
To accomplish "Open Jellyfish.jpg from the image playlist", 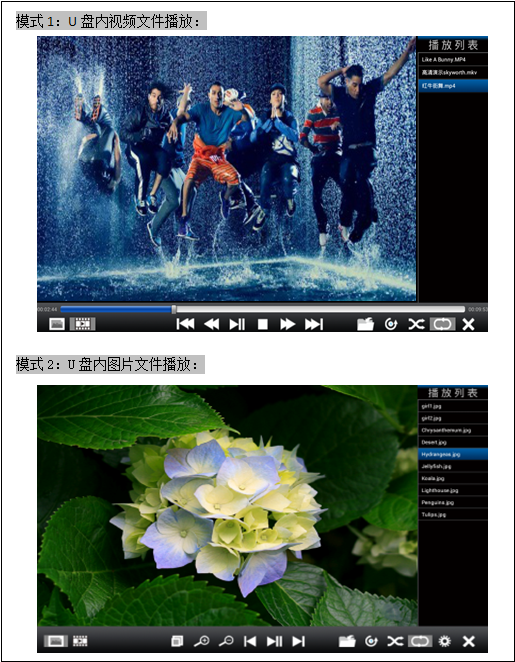I will click(453, 466).
